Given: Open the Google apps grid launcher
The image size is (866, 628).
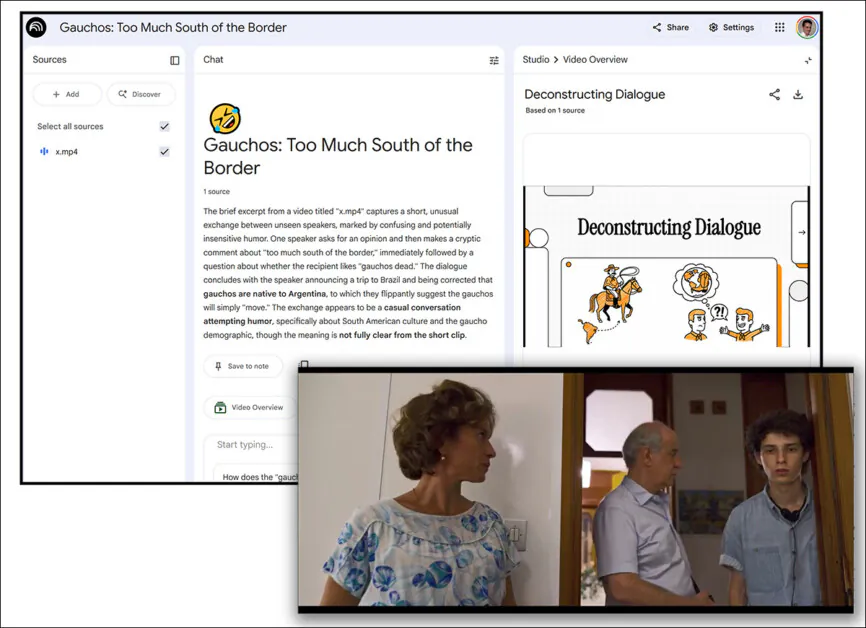Looking at the screenshot, I should pyautogui.click(x=780, y=27).
